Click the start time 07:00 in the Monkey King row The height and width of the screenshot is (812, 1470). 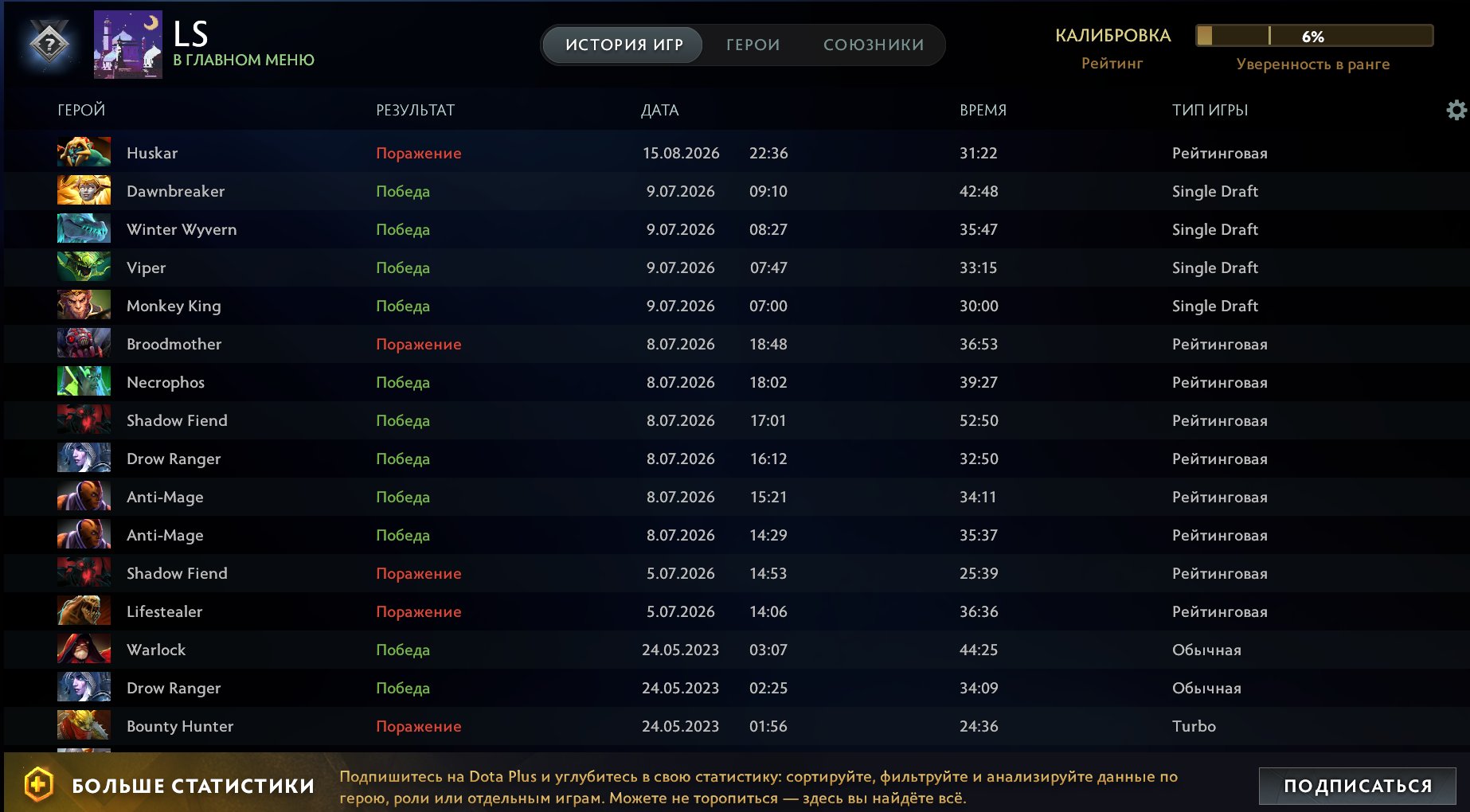click(768, 306)
